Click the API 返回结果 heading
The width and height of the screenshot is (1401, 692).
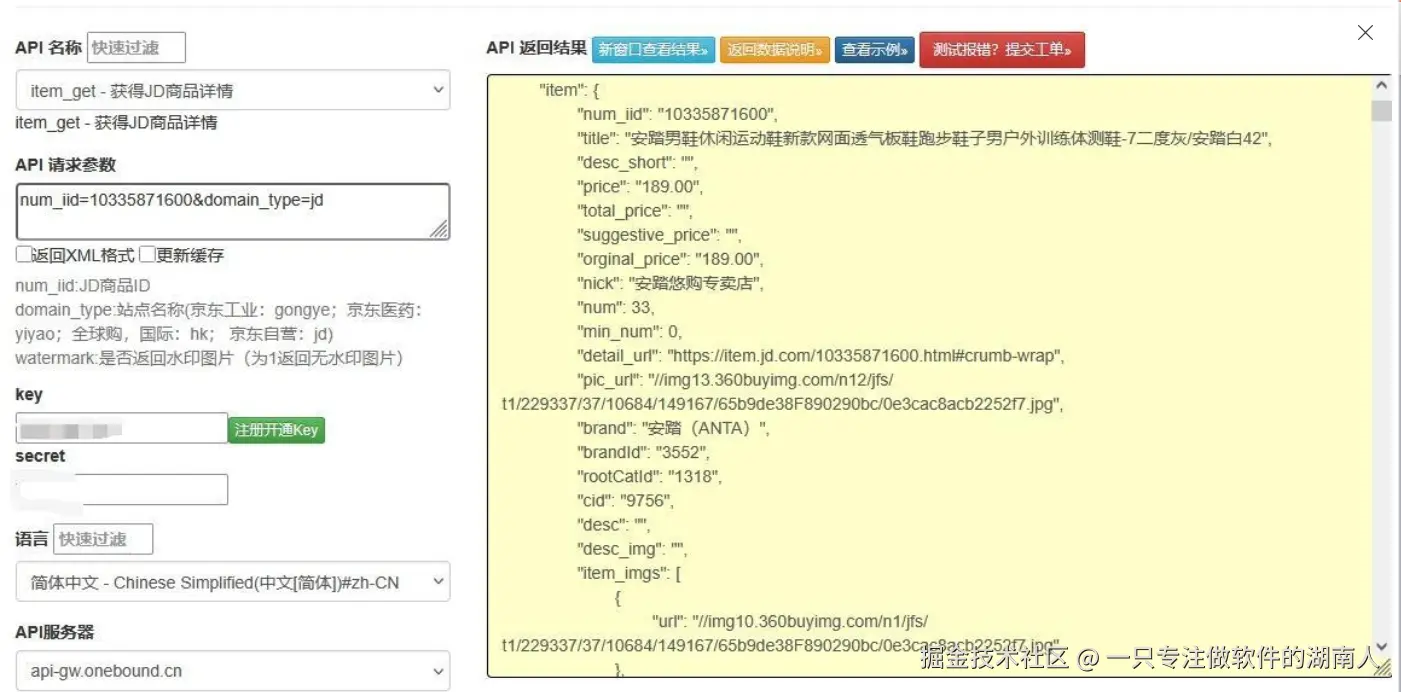click(x=536, y=48)
